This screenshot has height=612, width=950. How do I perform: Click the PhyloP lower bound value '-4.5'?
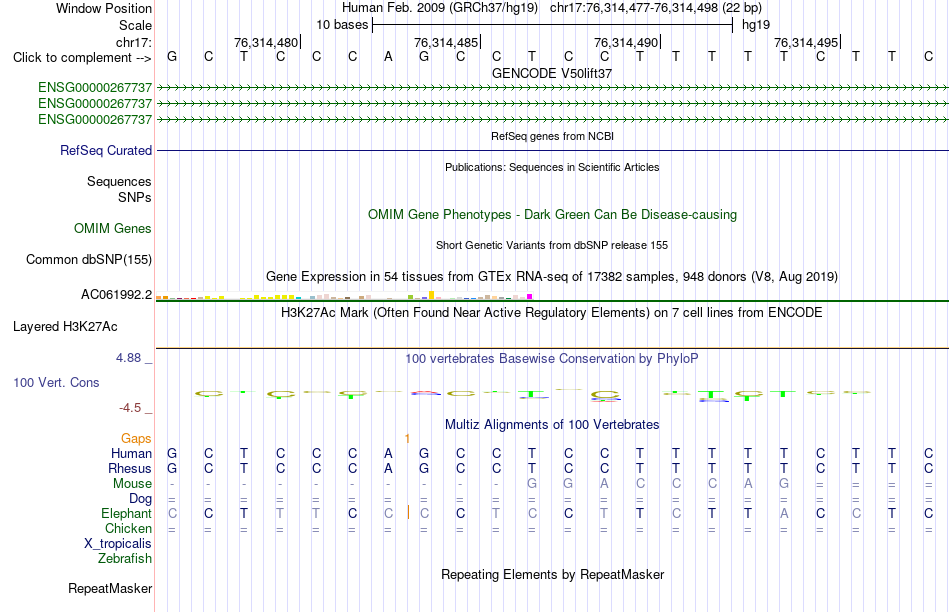coord(130,408)
